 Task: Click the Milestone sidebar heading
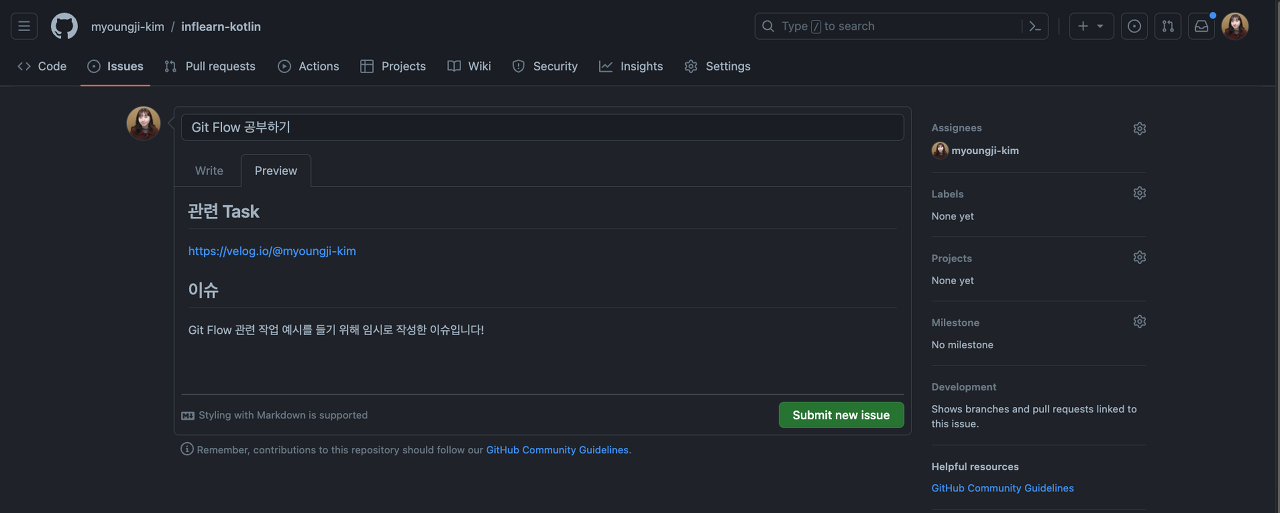tap(955, 322)
